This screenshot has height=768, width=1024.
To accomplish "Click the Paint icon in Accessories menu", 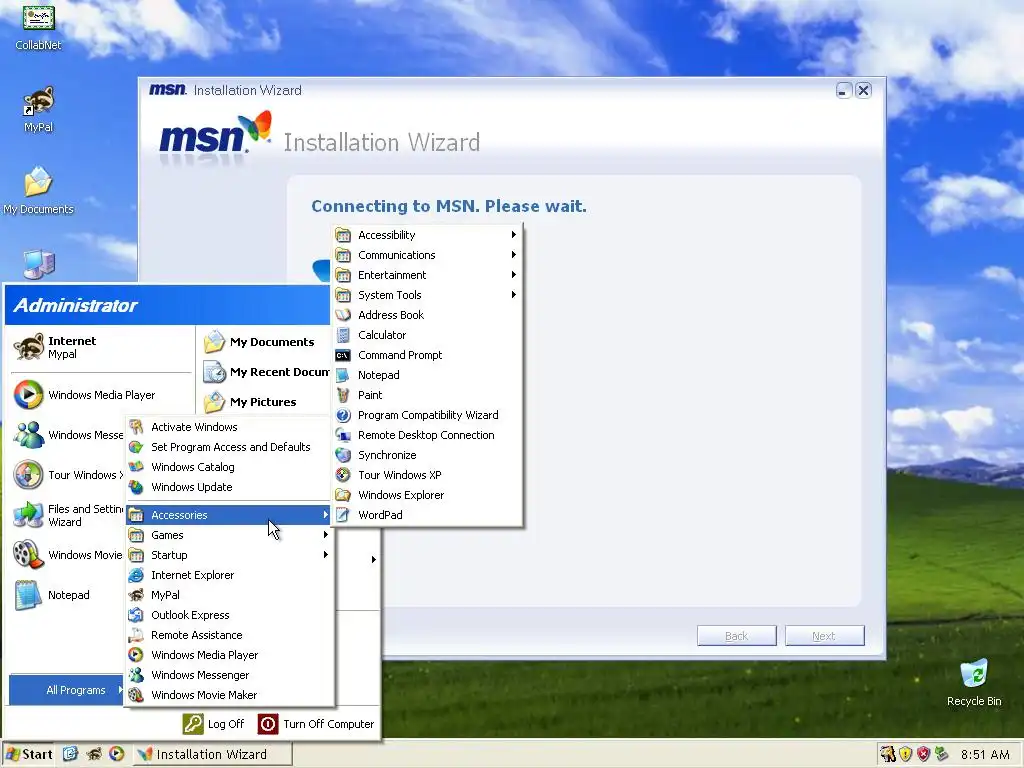I will pyautogui.click(x=344, y=395).
